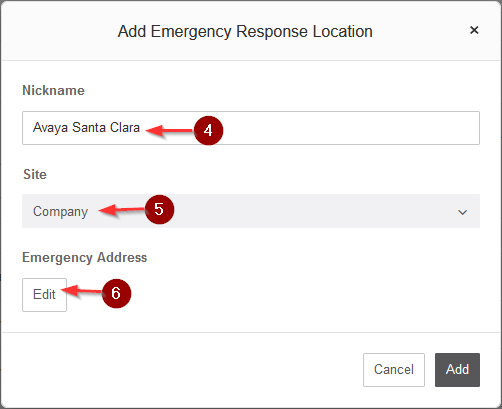The width and height of the screenshot is (502, 409).
Task: Click the Nickname field label
Action: click(x=53, y=90)
